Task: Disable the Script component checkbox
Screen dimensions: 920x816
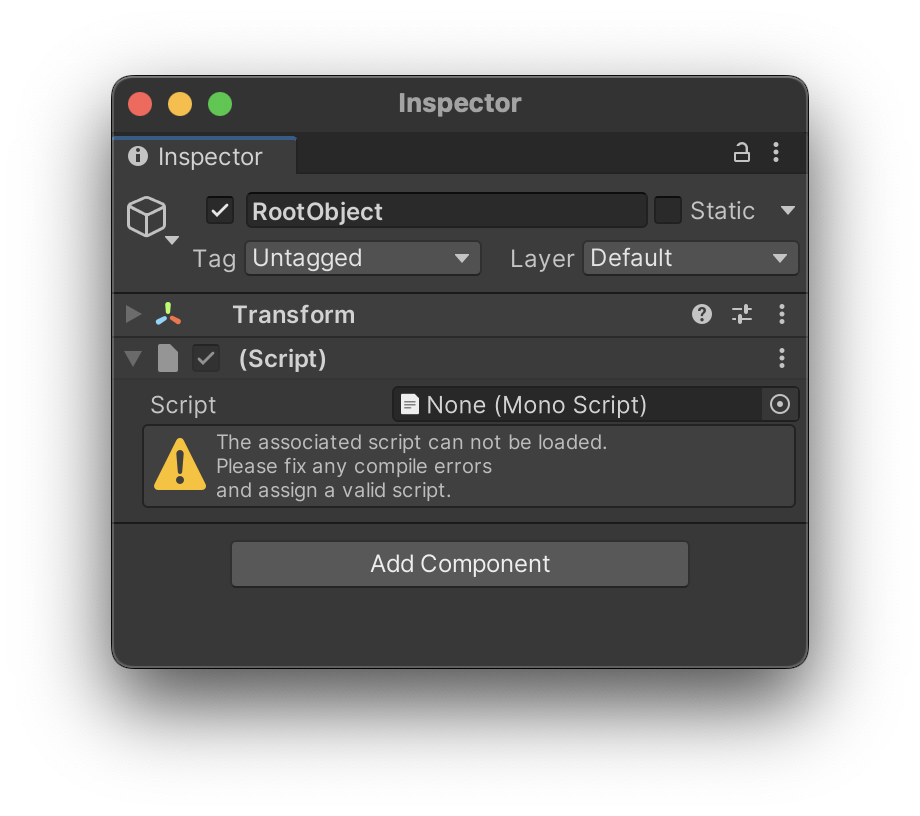Action: click(x=205, y=358)
